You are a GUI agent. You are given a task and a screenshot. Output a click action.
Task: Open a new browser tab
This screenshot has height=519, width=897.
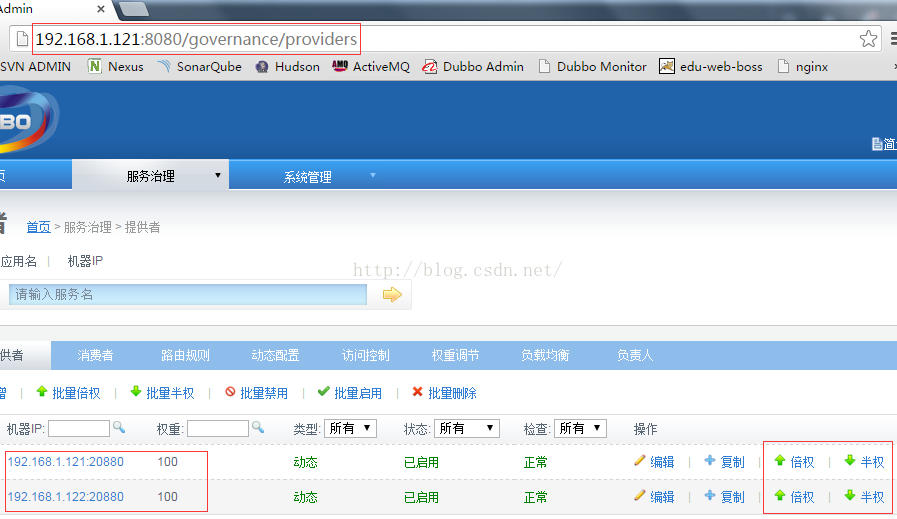point(133,9)
